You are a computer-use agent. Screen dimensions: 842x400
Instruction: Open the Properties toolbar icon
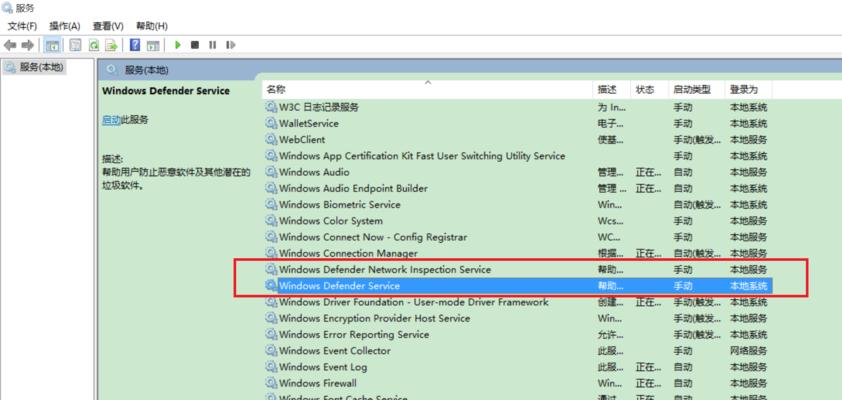point(76,45)
